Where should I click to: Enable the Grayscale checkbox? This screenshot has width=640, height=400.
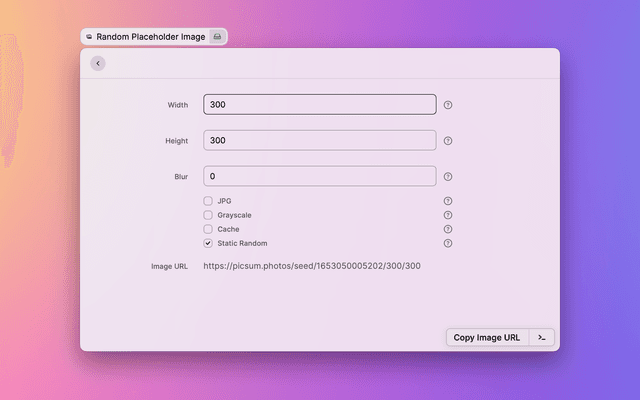click(x=208, y=215)
